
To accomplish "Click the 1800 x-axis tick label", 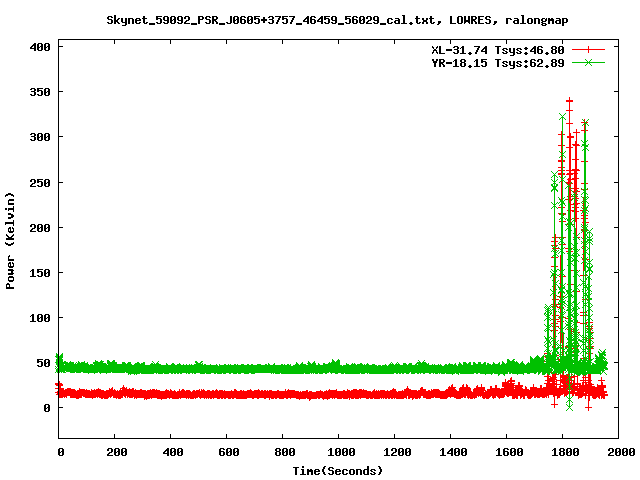I will (x=565, y=452).
